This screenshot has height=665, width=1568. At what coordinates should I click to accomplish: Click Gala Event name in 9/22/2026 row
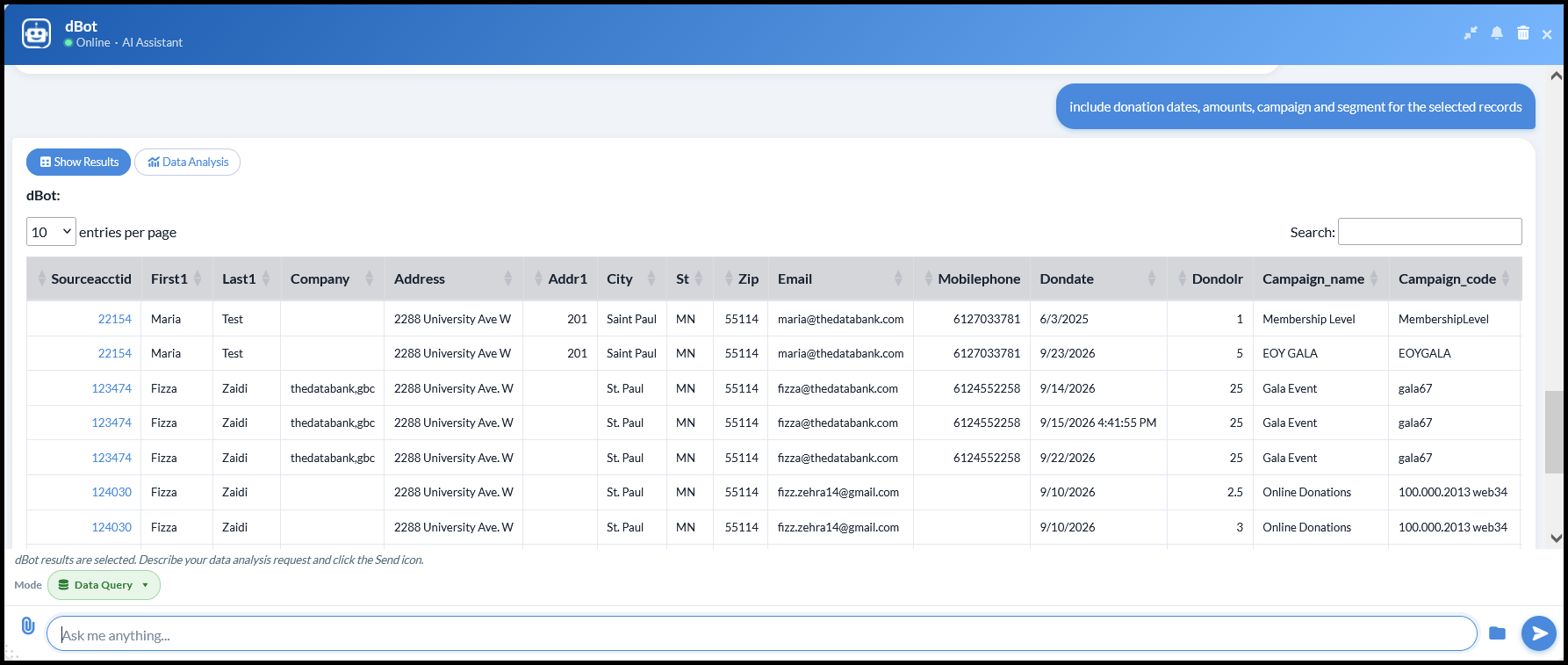pos(1290,458)
